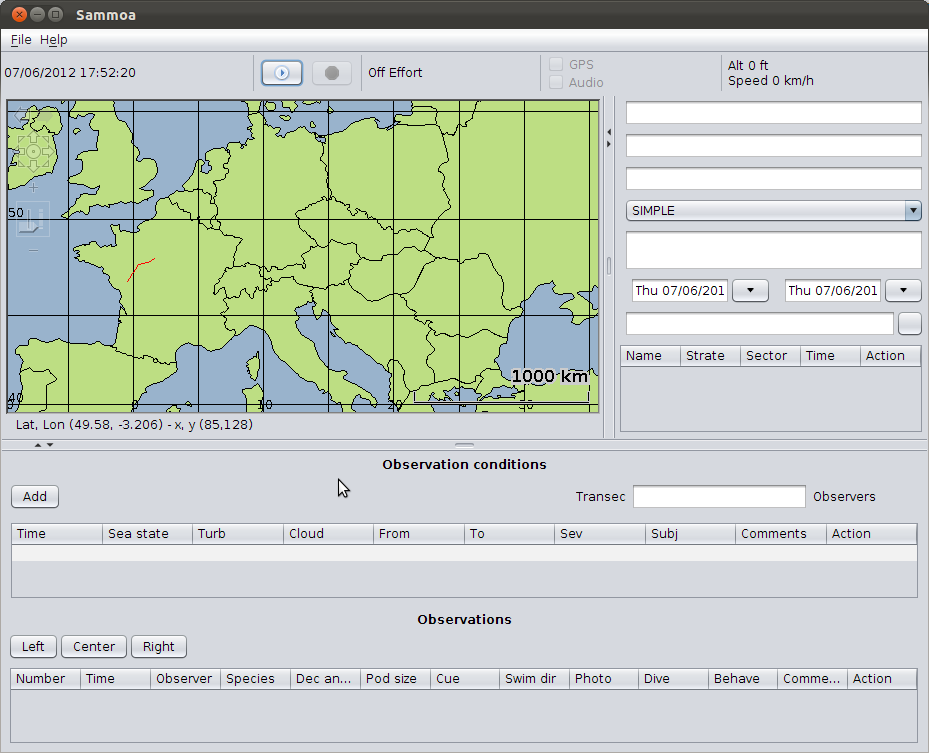Click up arrow on horizontal splitter

(38, 444)
